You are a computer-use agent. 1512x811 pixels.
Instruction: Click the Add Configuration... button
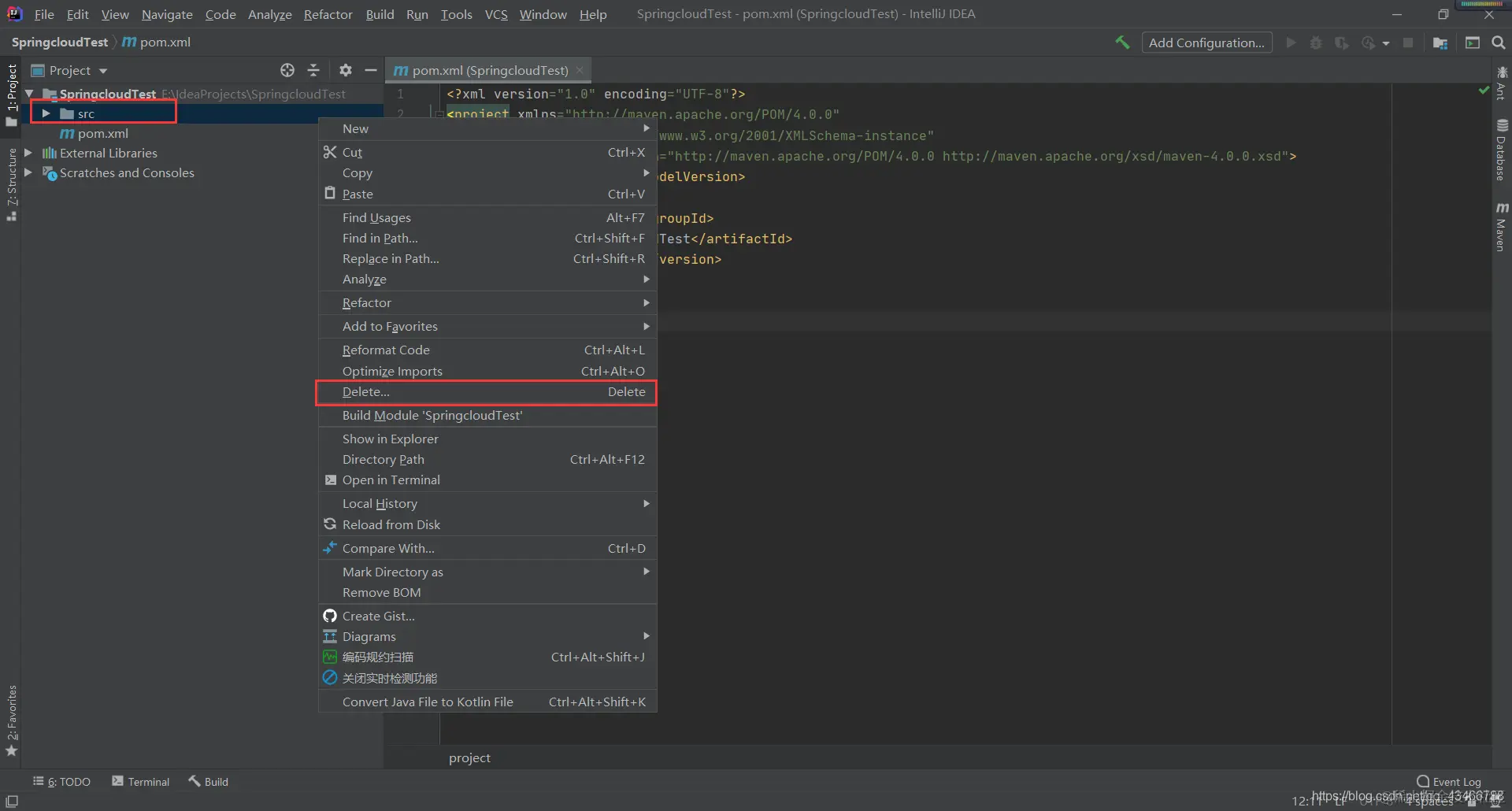(x=1206, y=43)
